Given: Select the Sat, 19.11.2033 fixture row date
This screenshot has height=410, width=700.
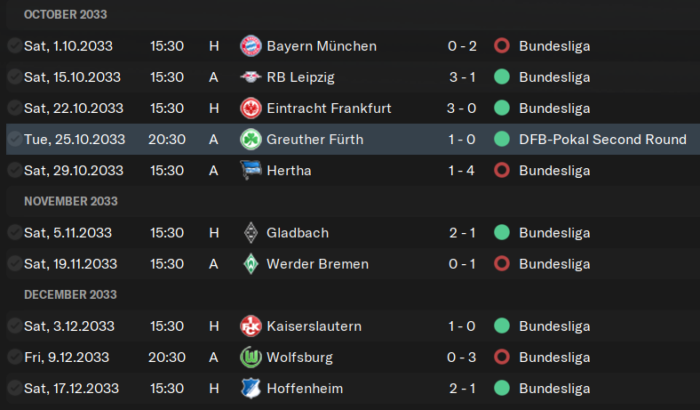Looking at the screenshot, I should point(71,264).
